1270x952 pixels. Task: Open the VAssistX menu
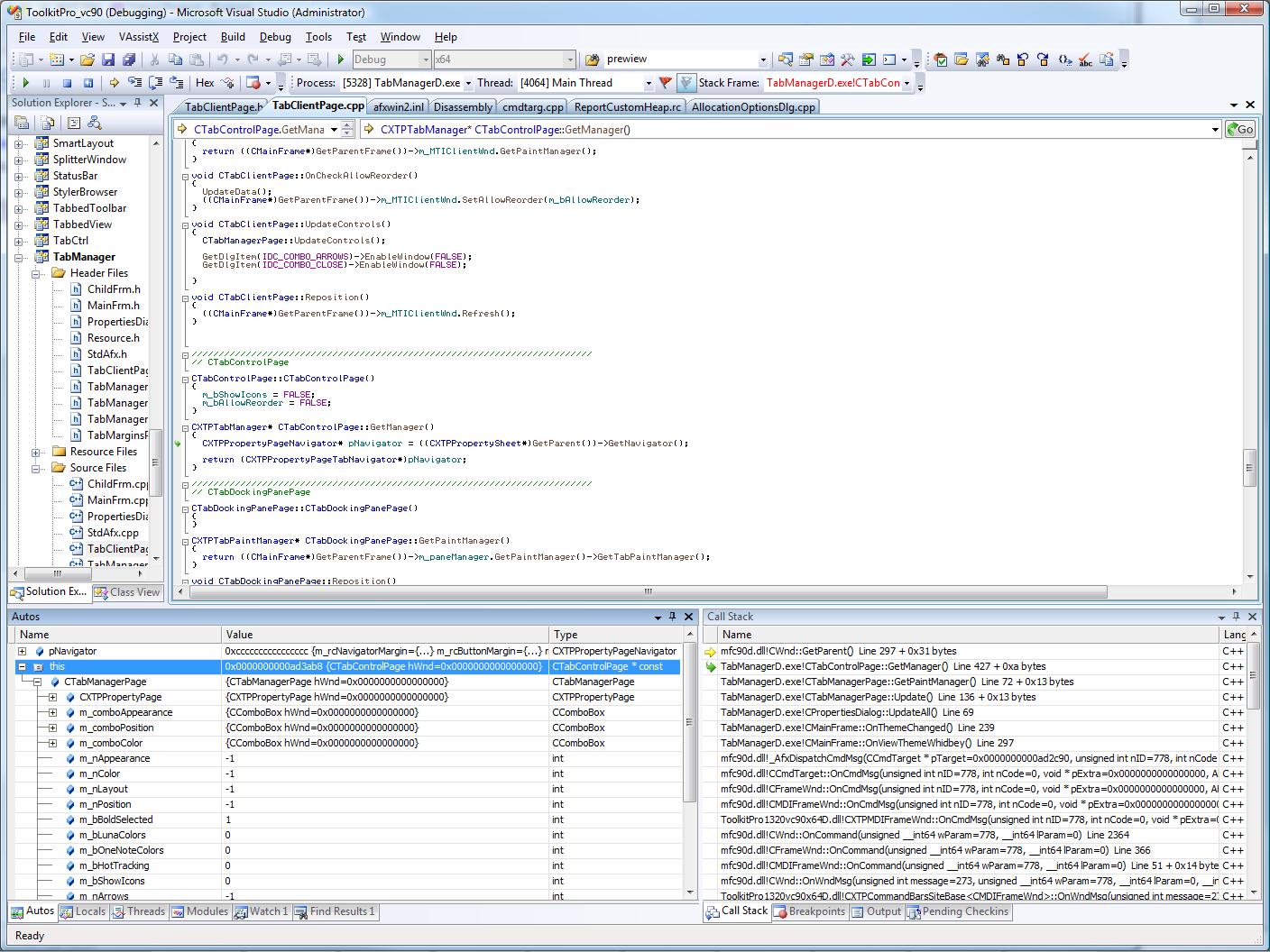coord(138,37)
